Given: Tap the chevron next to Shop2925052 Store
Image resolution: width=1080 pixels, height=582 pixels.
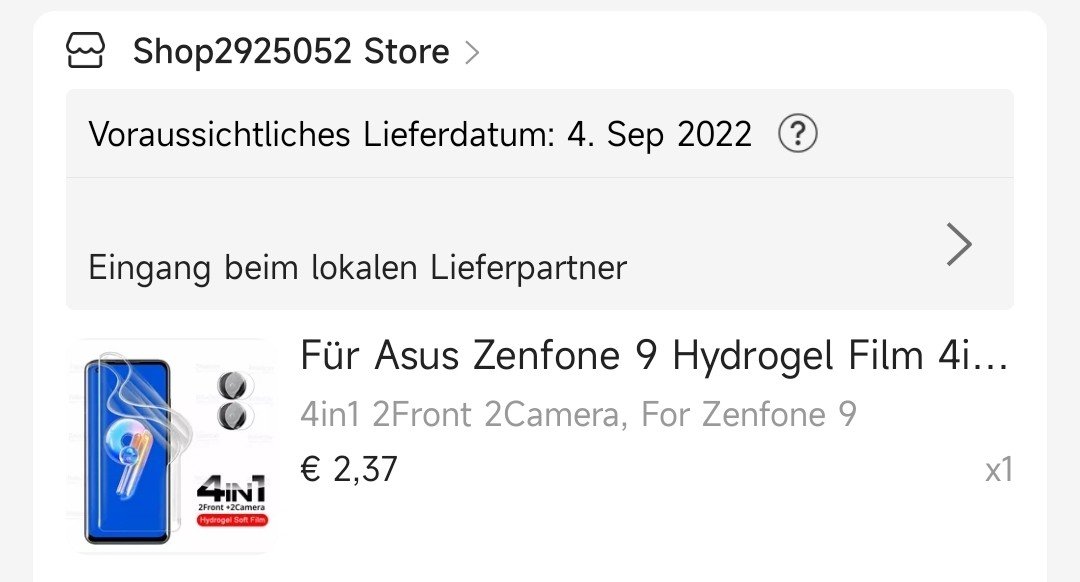Looking at the screenshot, I should click(x=473, y=52).
